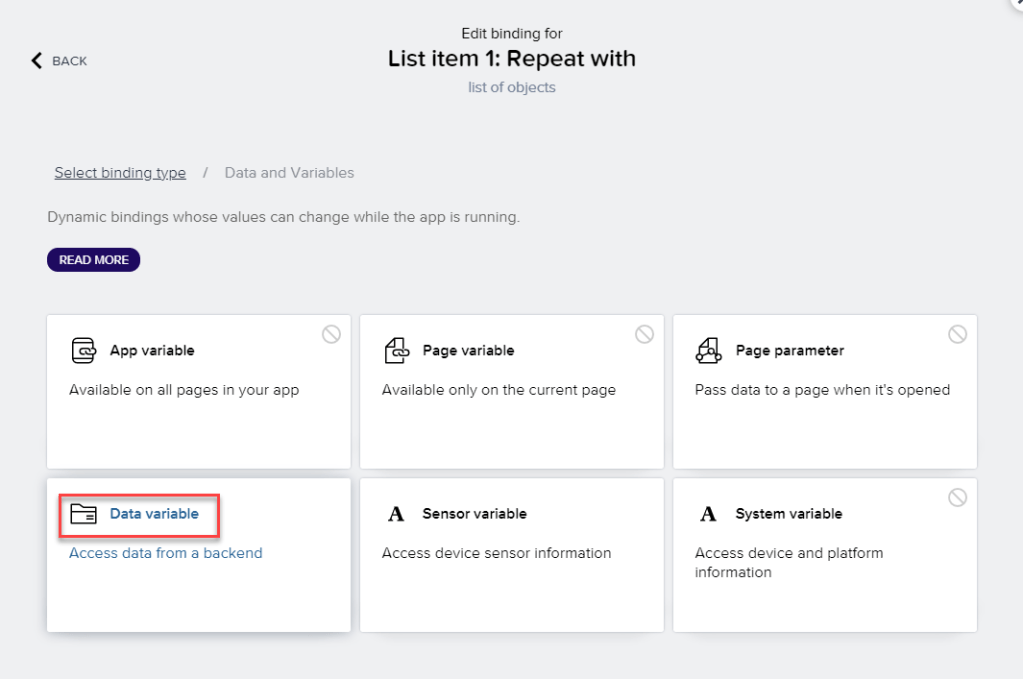The width and height of the screenshot is (1023, 679).
Task: Select the Data and Variables breadcrumb
Action: [x=289, y=173]
